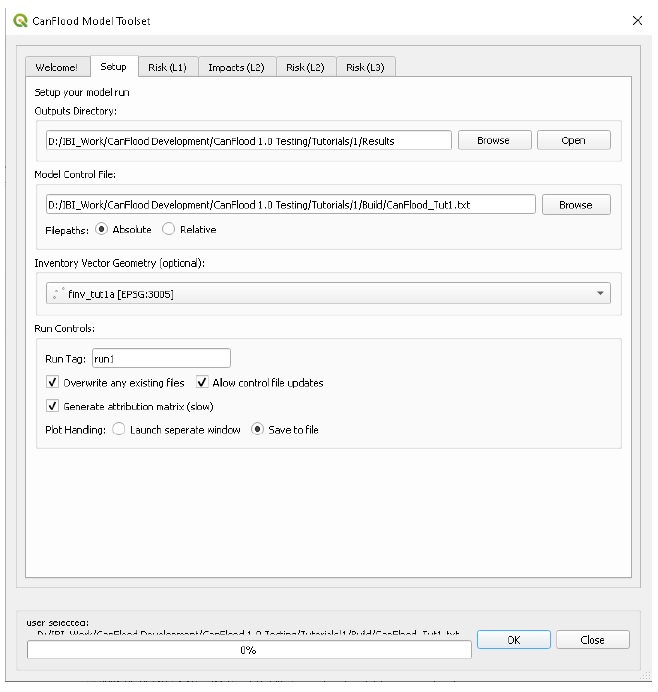
Task: Toggle Allow control file updates checkbox
Action: click(x=202, y=382)
